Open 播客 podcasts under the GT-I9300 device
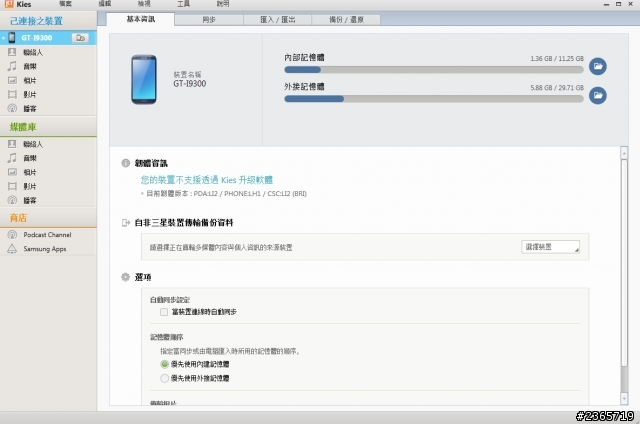Viewport: 640px width, 424px height. 30,109
